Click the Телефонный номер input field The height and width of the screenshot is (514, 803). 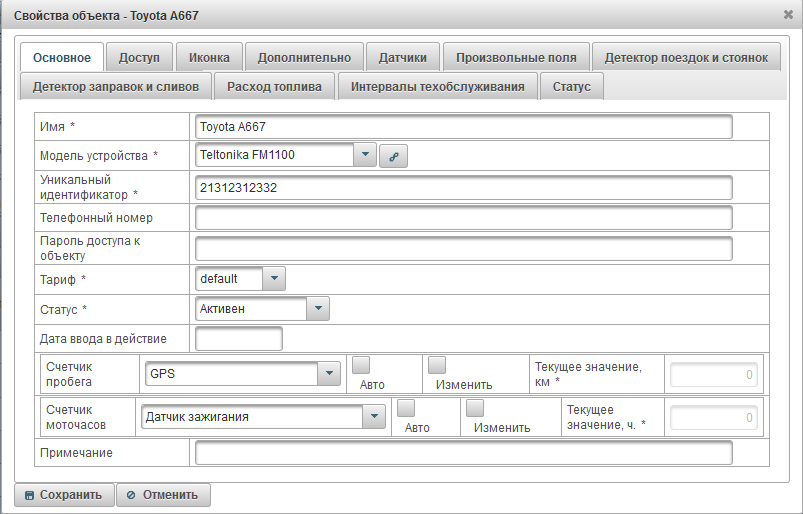[463, 218]
